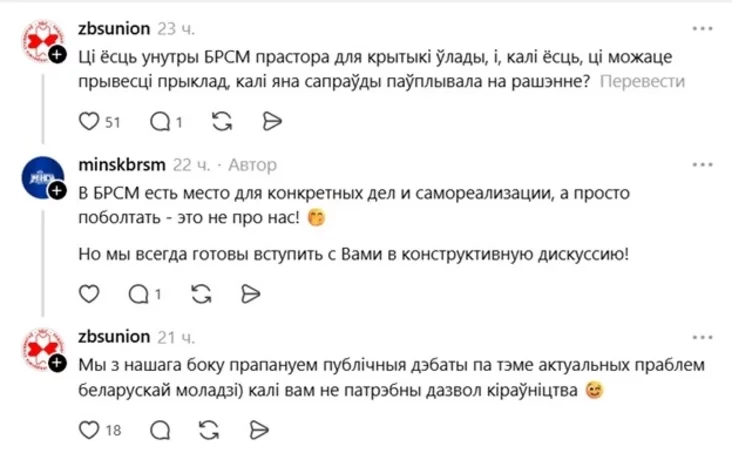This screenshot has width=732, height=453.
Task: Reply to the last zbsunion comment
Action: click(159, 430)
